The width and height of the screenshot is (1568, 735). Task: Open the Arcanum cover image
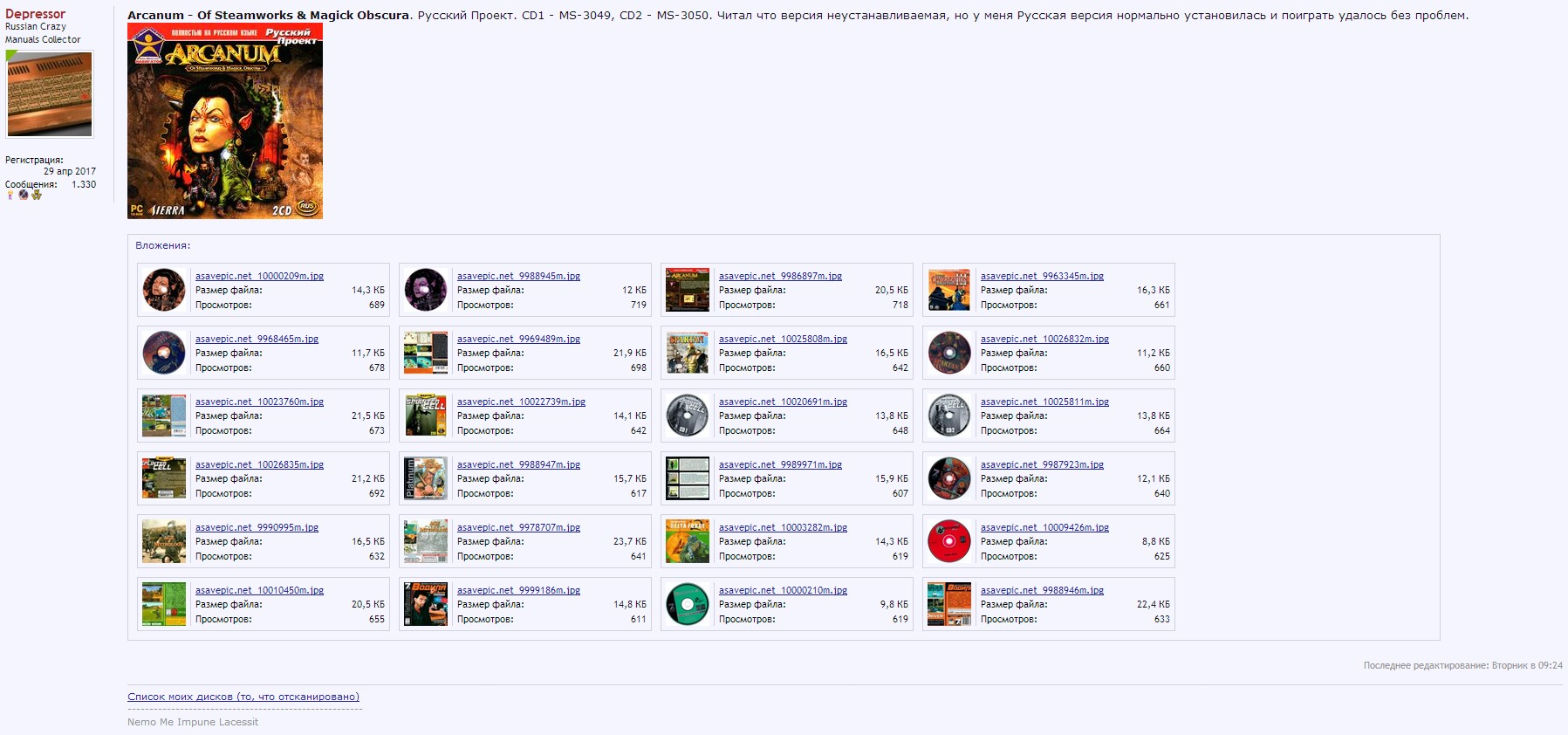225,120
